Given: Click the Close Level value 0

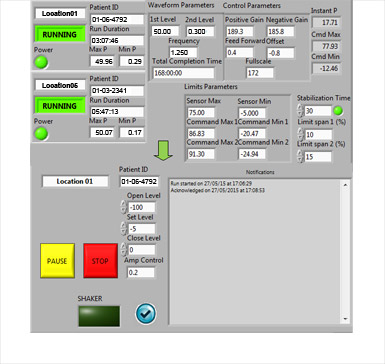Looking at the screenshot, I should (141, 250).
